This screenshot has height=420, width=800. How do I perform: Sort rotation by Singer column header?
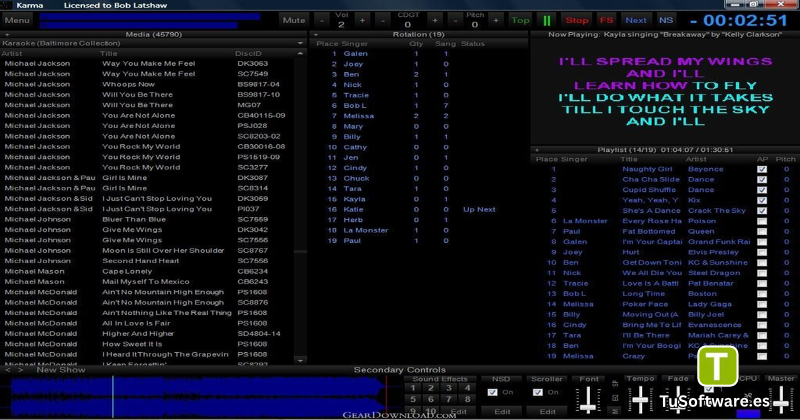pos(355,44)
